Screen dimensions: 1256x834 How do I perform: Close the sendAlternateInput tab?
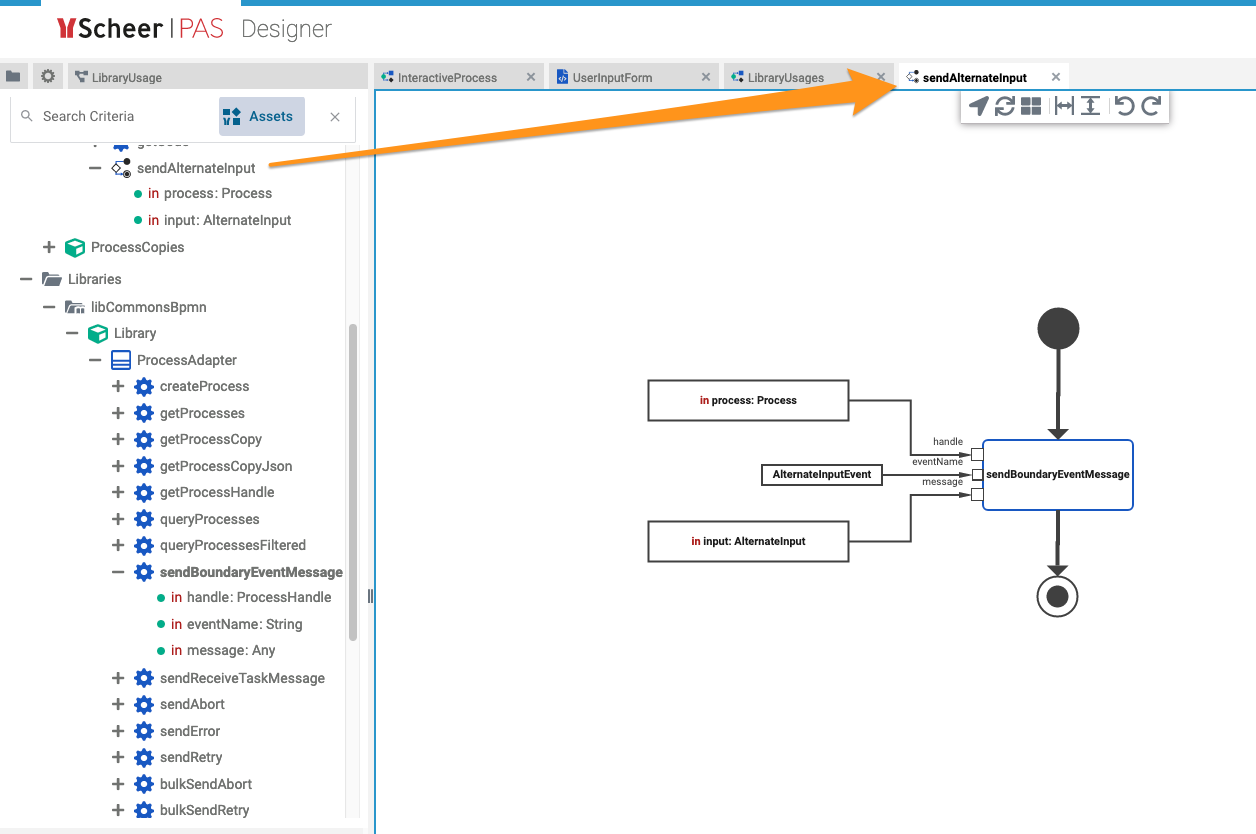[1055, 77]
